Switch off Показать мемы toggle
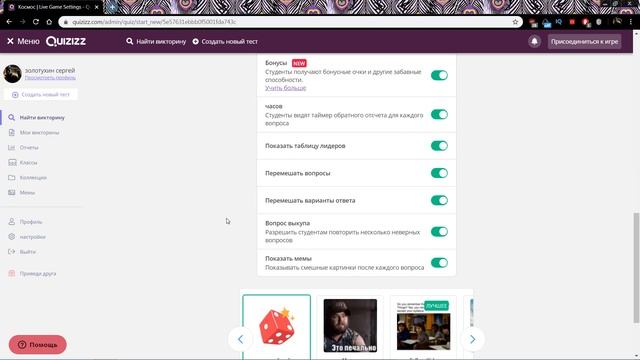This screenshot has width=640, height=360. [x=439, y=263]
